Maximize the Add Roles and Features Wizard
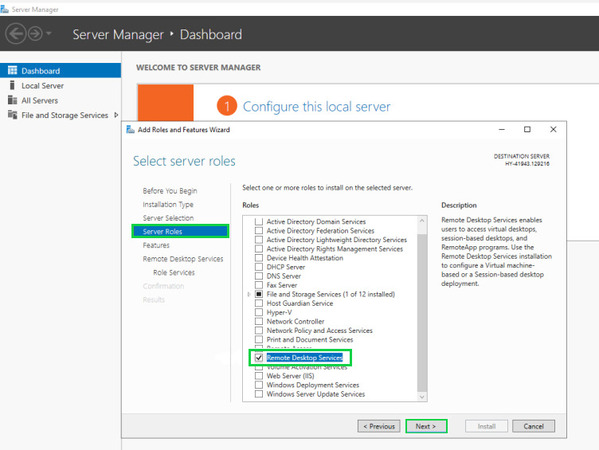 [527, 129]
